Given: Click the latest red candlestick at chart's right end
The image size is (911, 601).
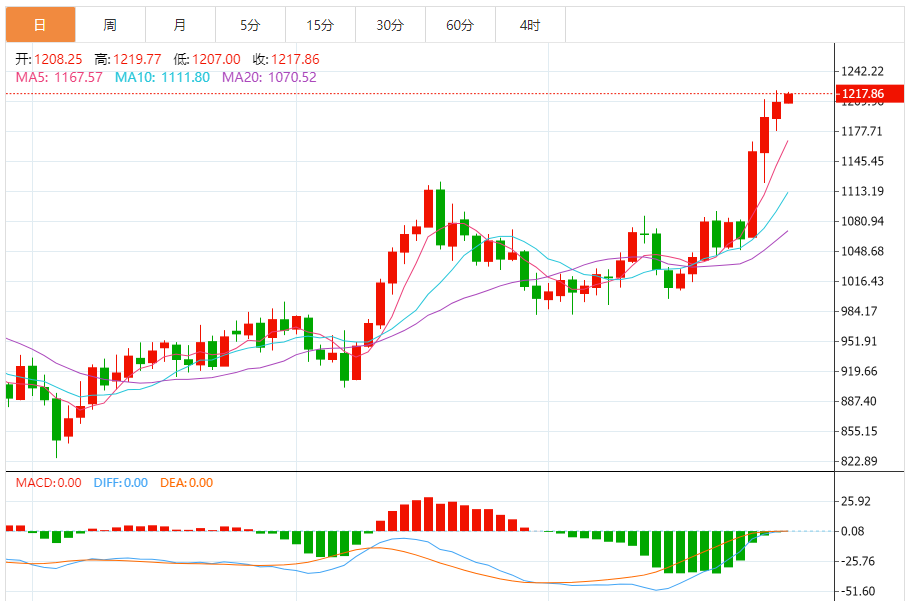Looking at the screenshot, I should point(788,98).
